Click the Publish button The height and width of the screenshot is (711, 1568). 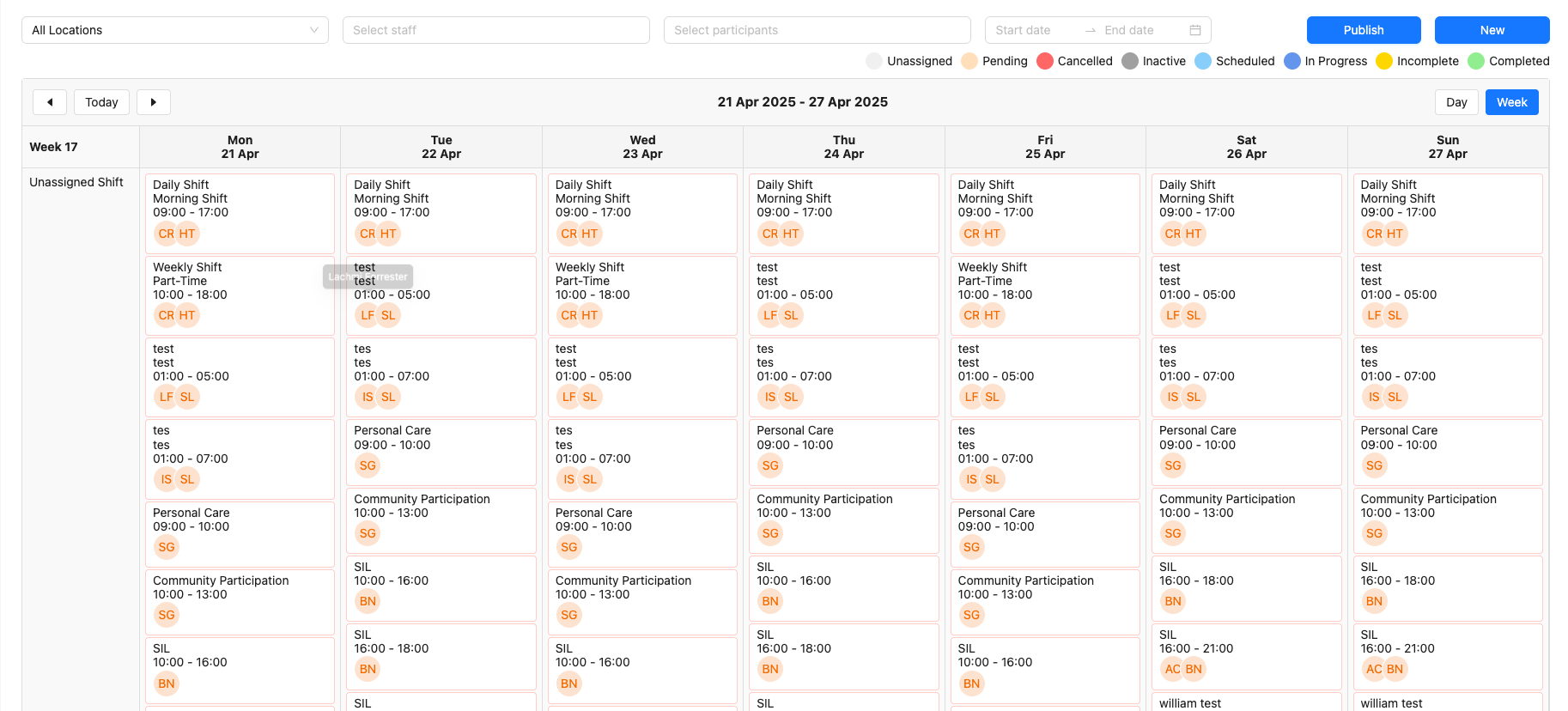coord(1363,30)
